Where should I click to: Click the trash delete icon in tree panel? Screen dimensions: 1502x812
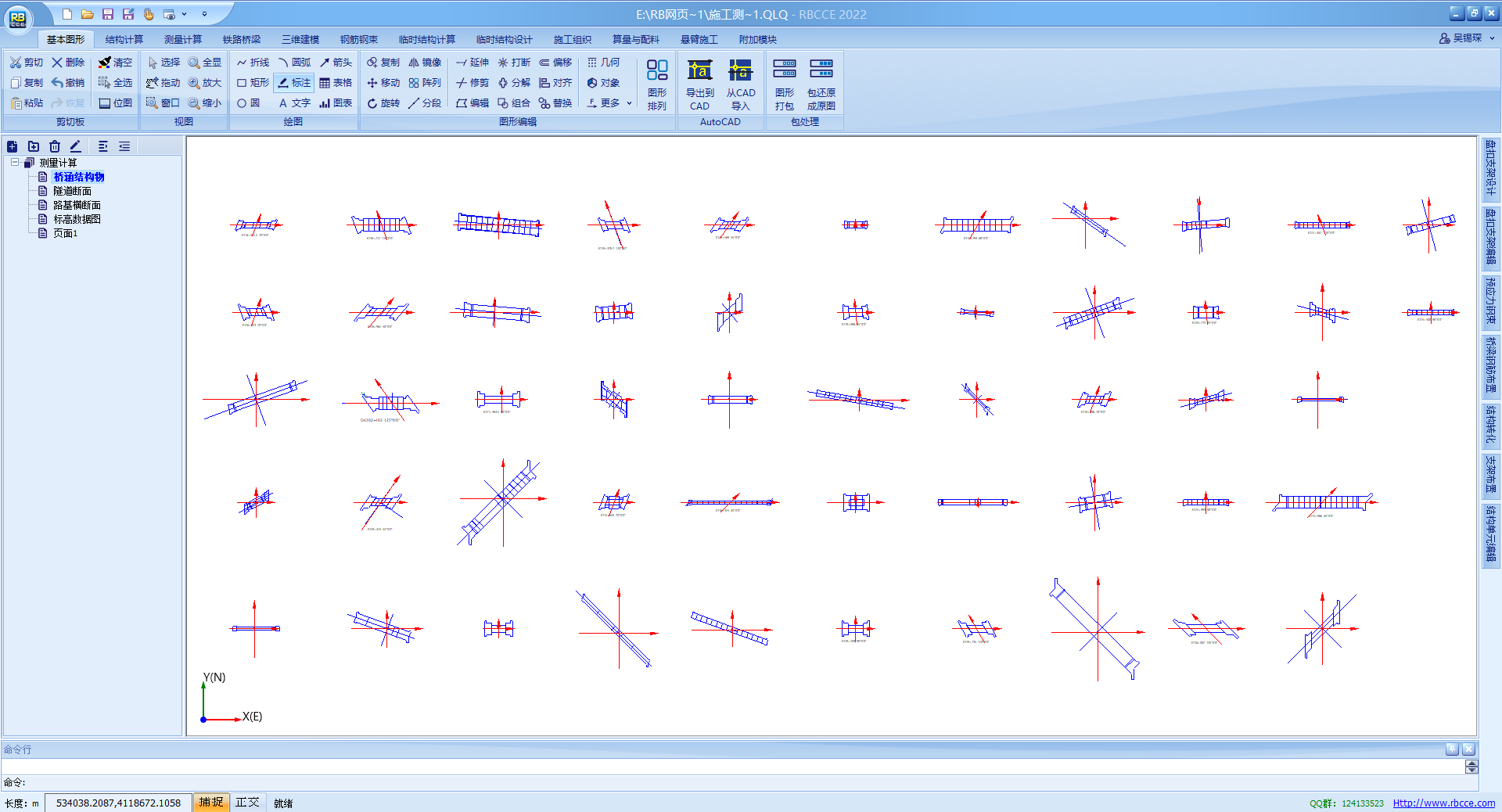click(x=55, y=146)
